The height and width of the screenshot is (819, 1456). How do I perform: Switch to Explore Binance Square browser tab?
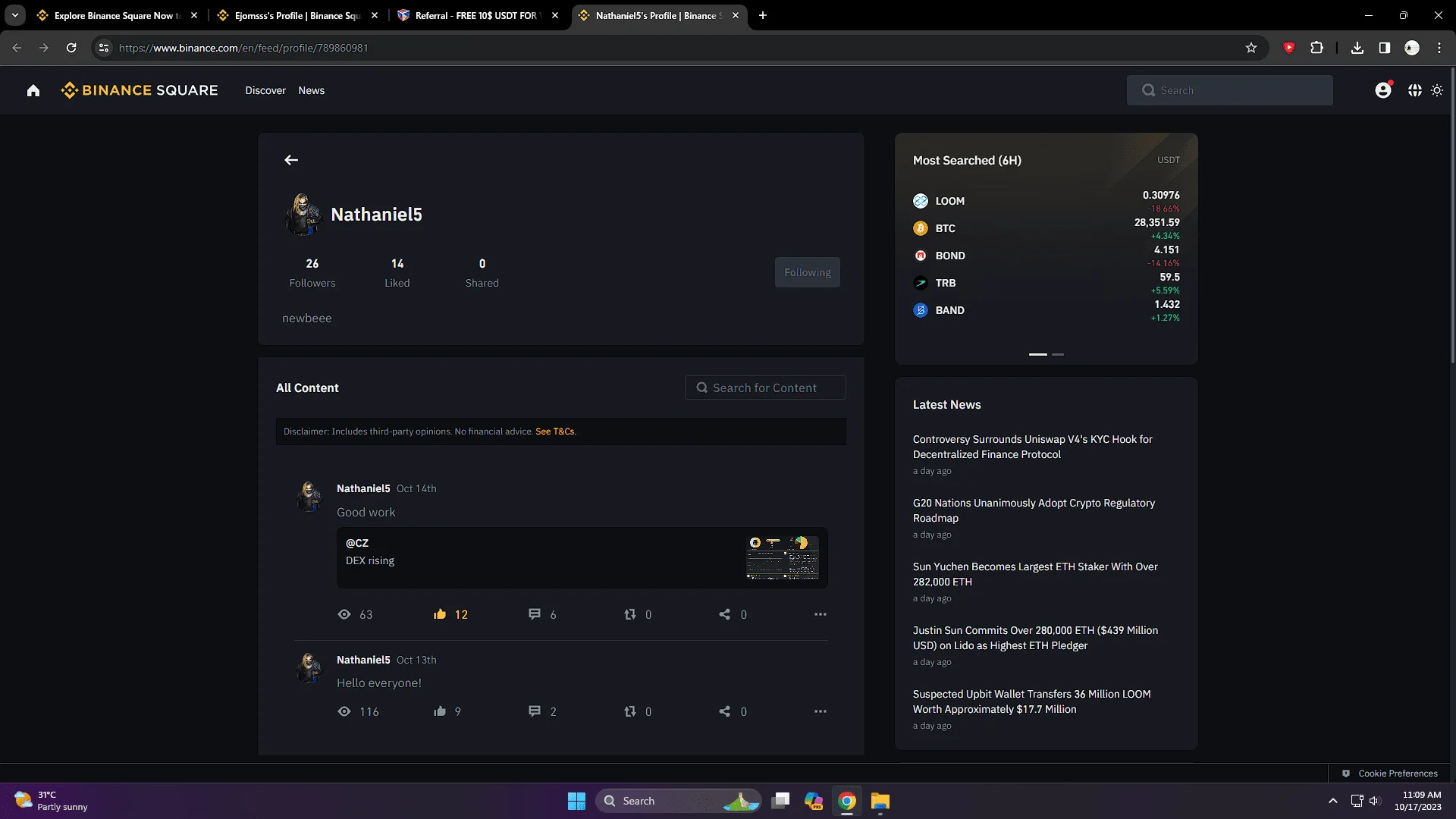[x=118, y=15]
